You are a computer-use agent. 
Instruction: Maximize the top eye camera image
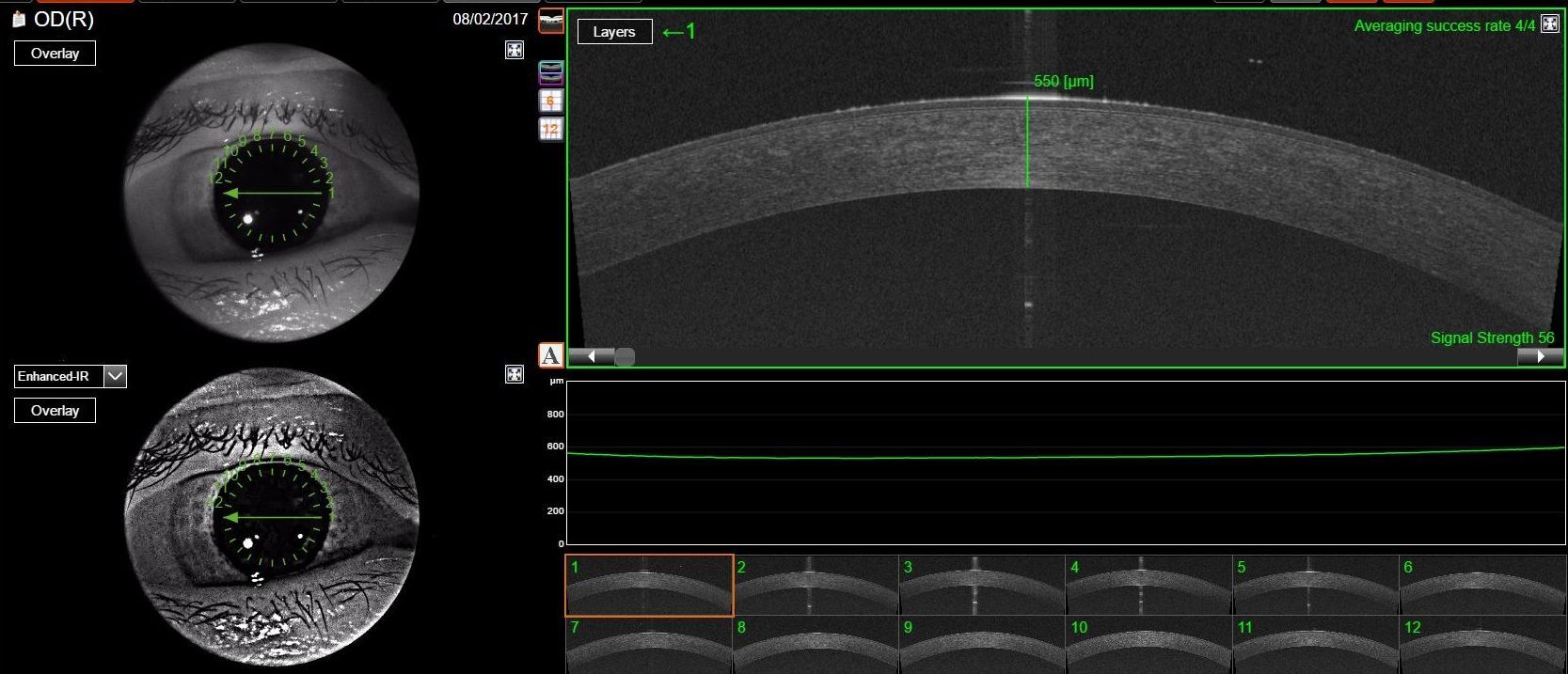click(515, 50)
